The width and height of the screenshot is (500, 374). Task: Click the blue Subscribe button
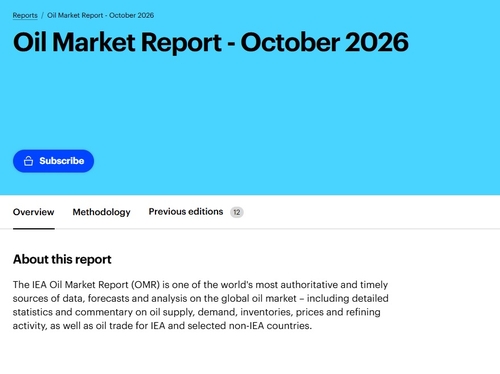coord(53,161)
